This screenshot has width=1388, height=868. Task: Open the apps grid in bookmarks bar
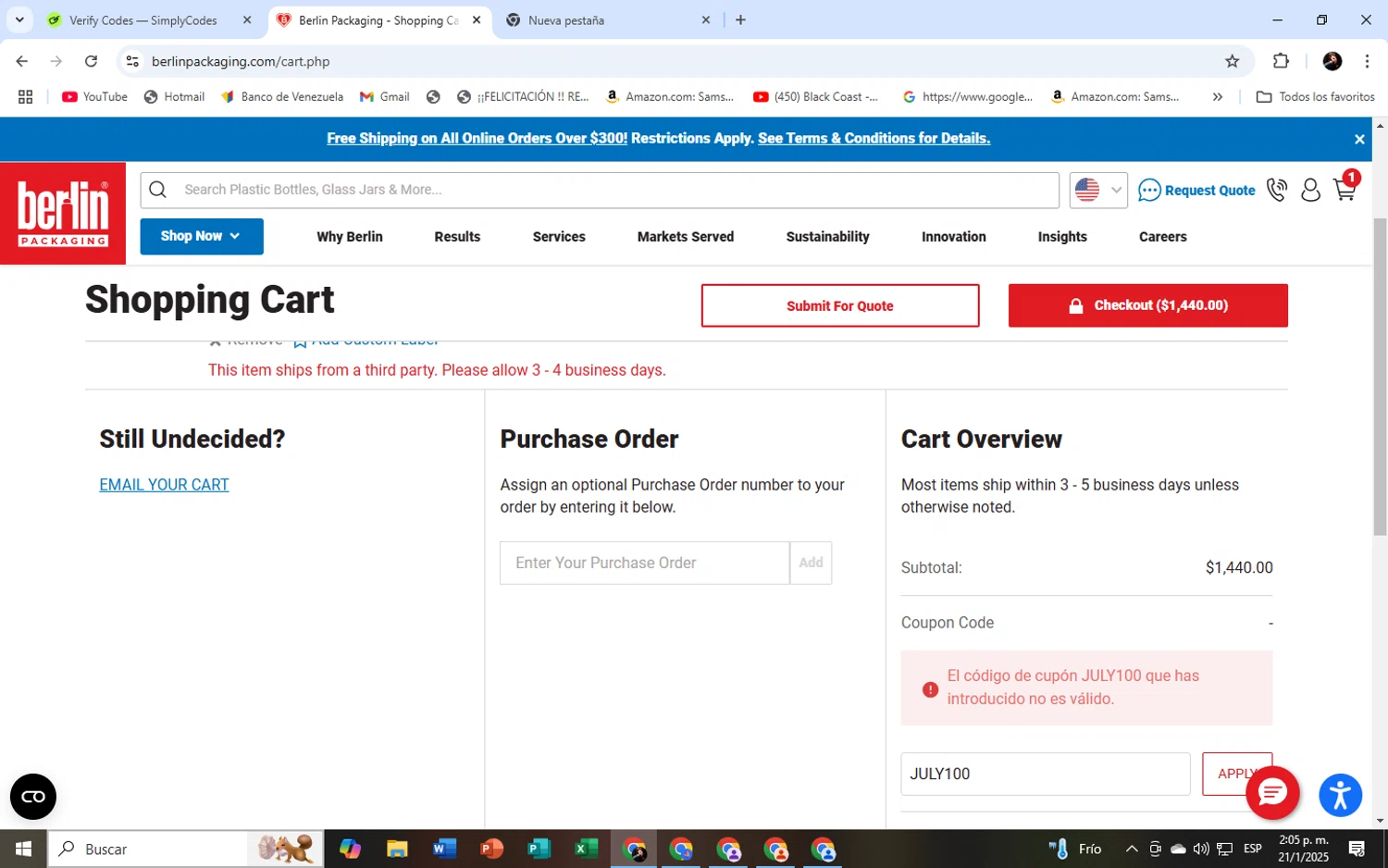(x=26, y=96)
